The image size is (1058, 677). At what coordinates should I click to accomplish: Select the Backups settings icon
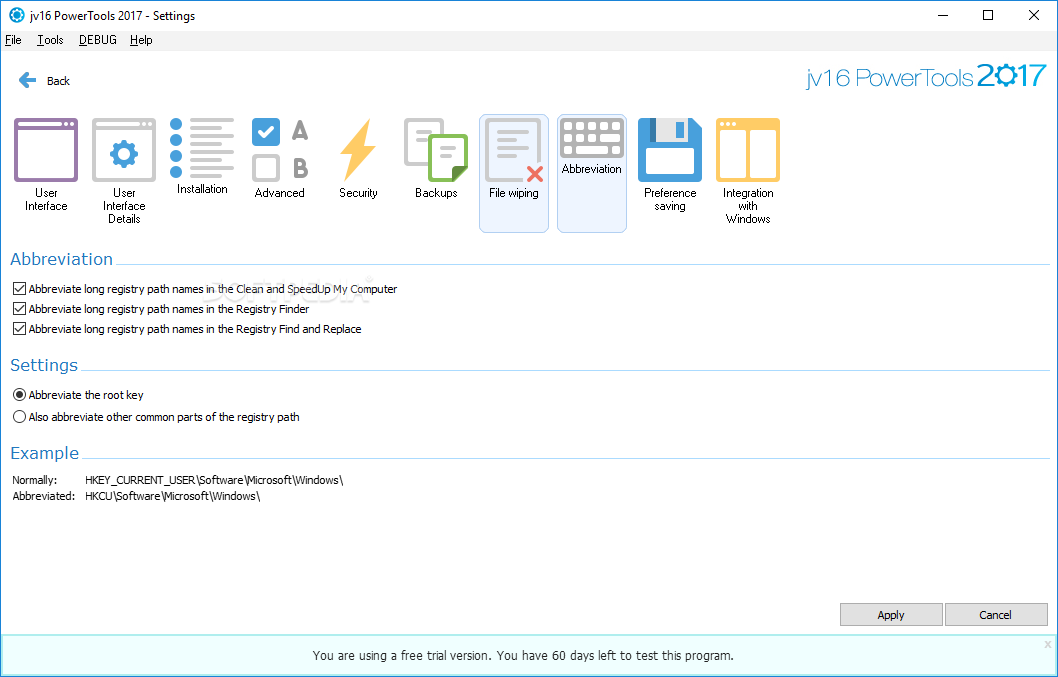tap(436, 150)
